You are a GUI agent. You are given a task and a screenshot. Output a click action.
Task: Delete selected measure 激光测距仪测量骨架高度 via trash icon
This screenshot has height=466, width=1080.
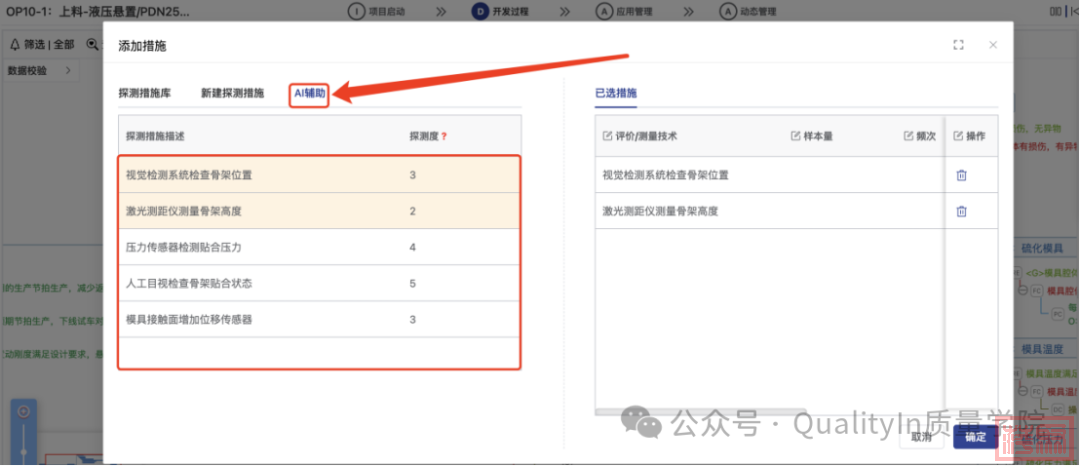pos(962,211)
